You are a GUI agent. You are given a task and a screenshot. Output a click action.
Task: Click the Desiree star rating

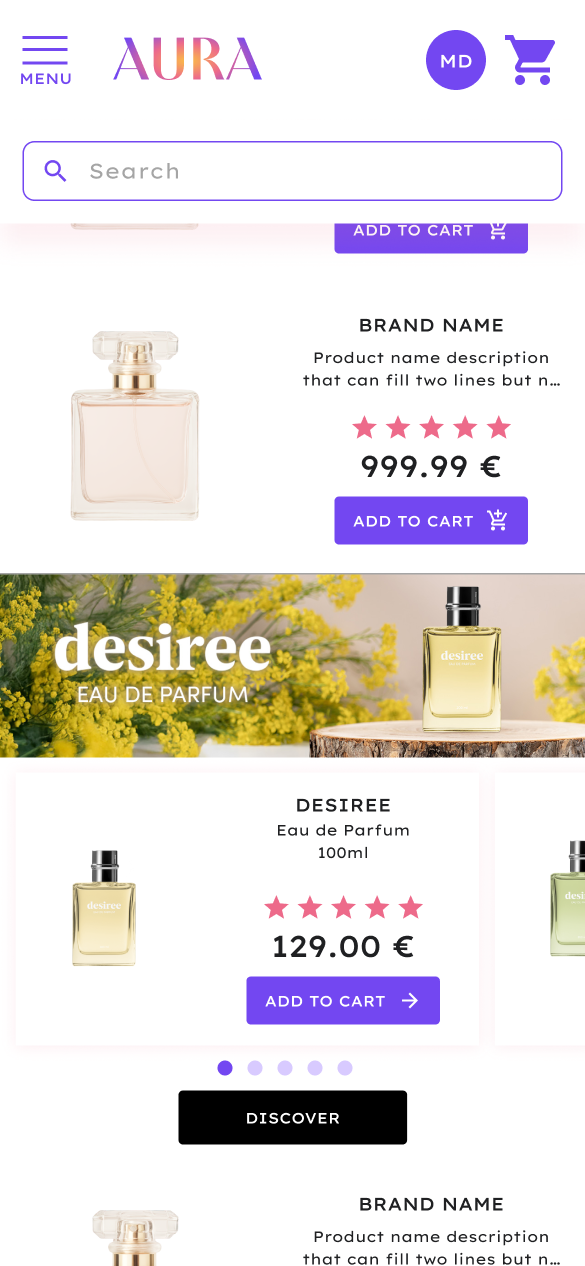click(x=343, y=907)
